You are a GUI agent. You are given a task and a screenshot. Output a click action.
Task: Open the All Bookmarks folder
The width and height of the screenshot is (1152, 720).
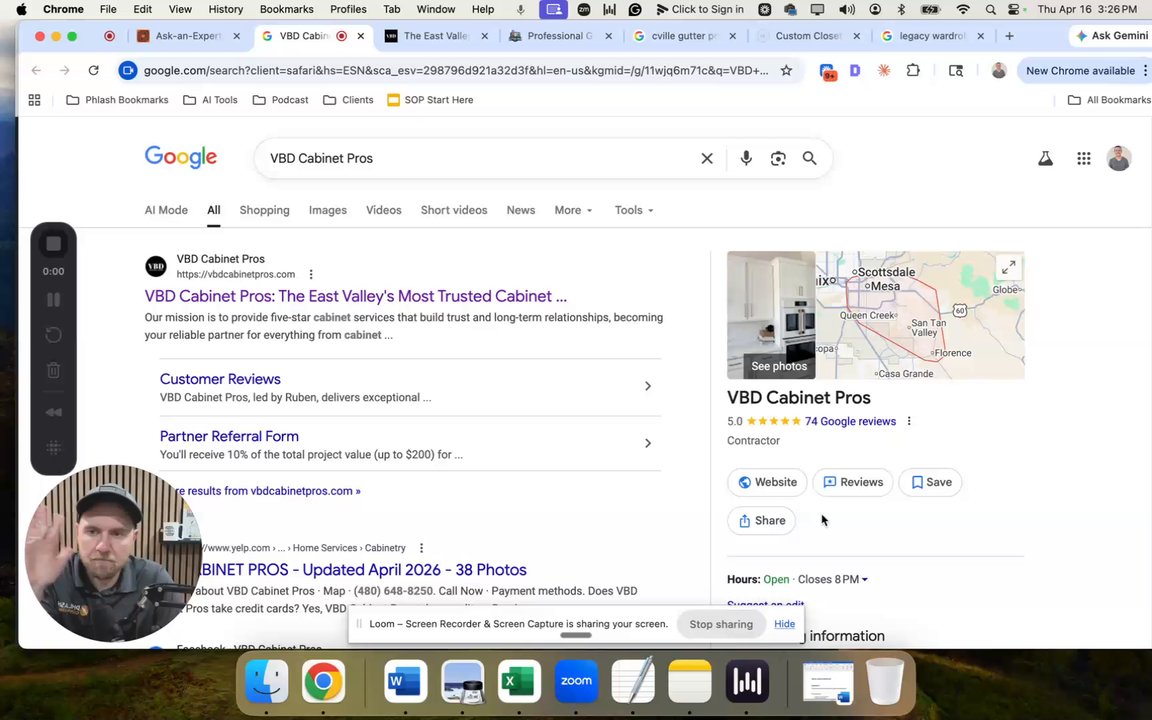[x=1109, y=100]
